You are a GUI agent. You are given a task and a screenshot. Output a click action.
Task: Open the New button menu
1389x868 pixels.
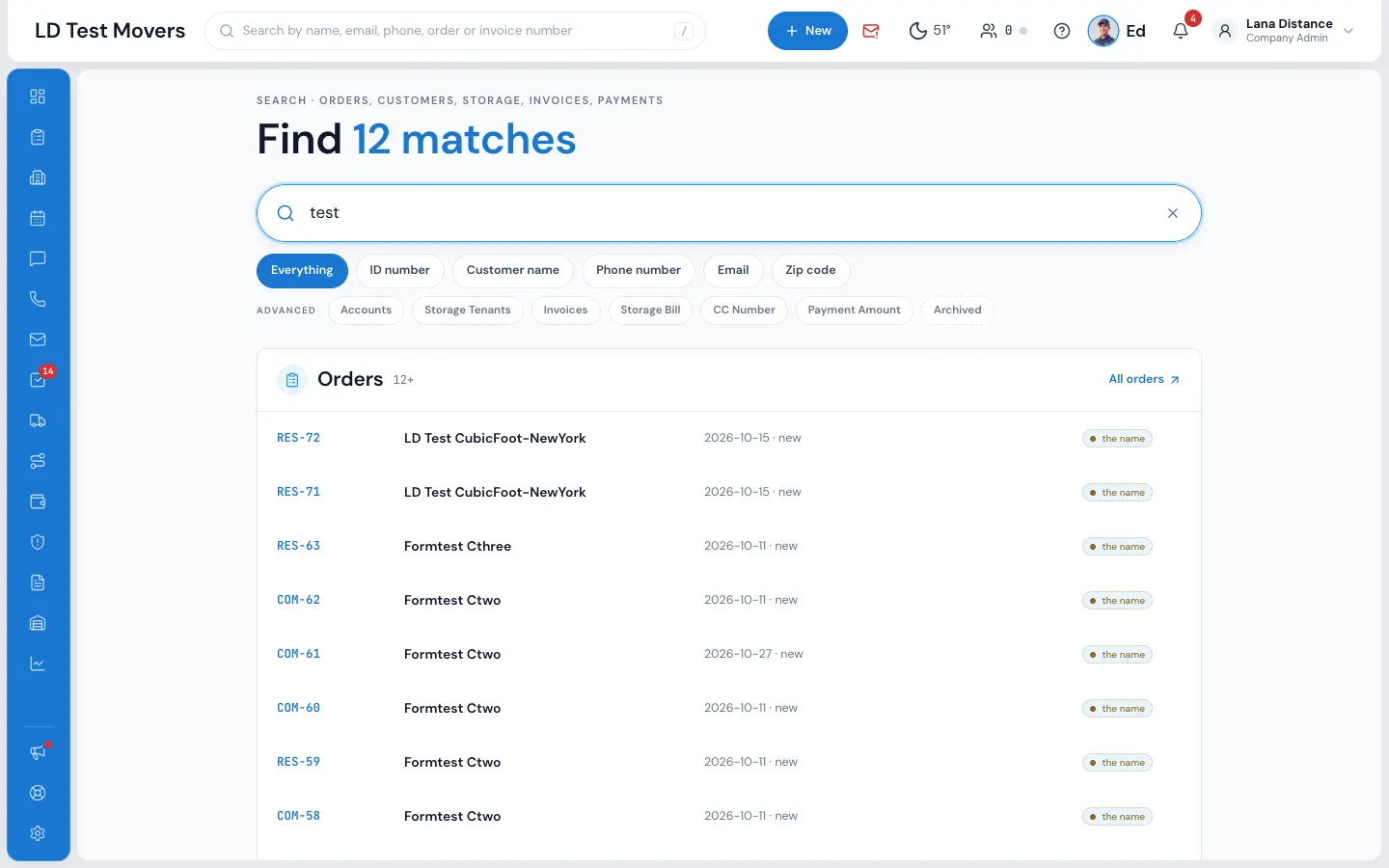pyautogui.click(x=807, y=31)
